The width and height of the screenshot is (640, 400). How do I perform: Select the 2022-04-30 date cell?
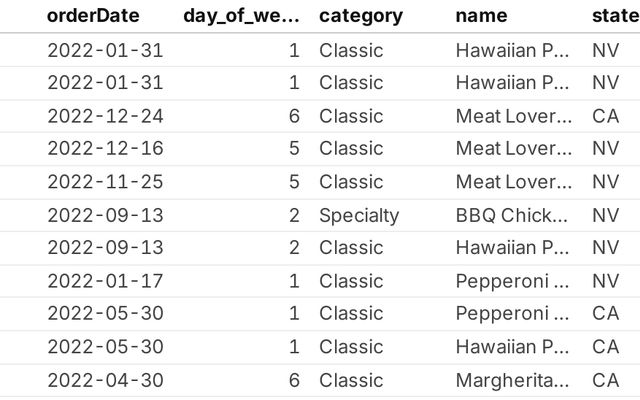click(x=105, y=380)
